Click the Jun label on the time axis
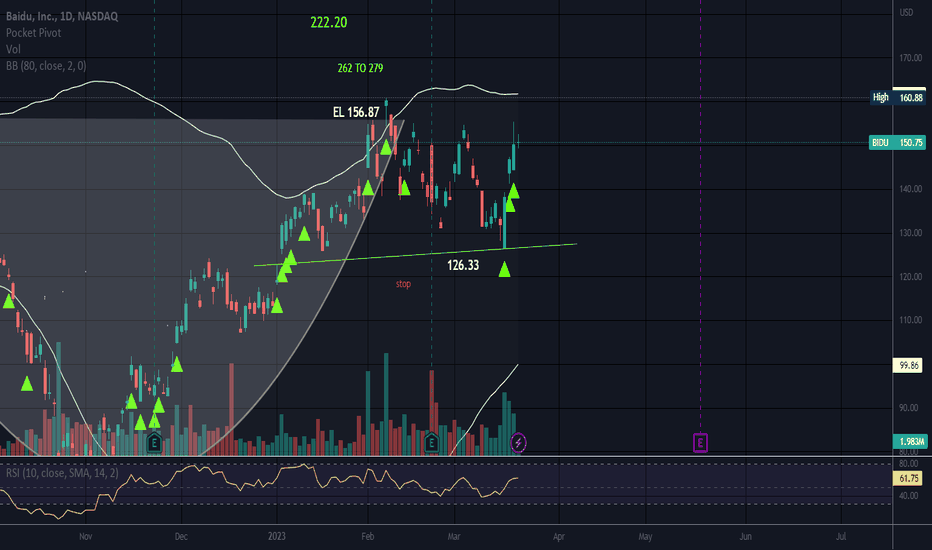 click(x=745, y=536)
